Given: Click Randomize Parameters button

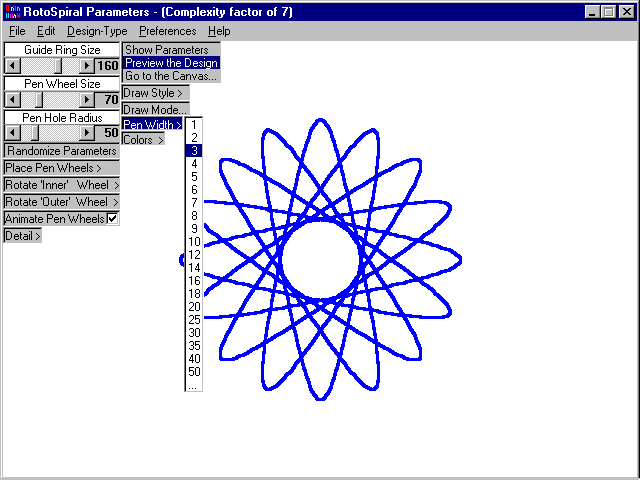Looking at the screenshot, I should coord(61,151).
